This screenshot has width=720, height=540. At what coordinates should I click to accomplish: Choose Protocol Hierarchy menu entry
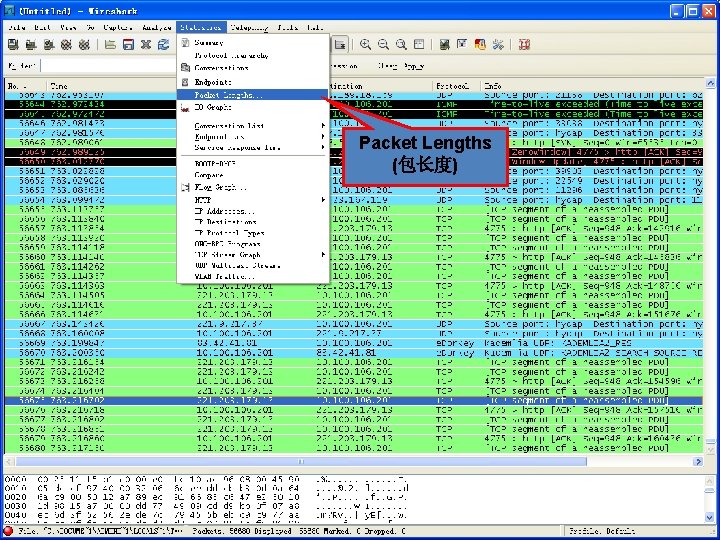coord(253,56)
